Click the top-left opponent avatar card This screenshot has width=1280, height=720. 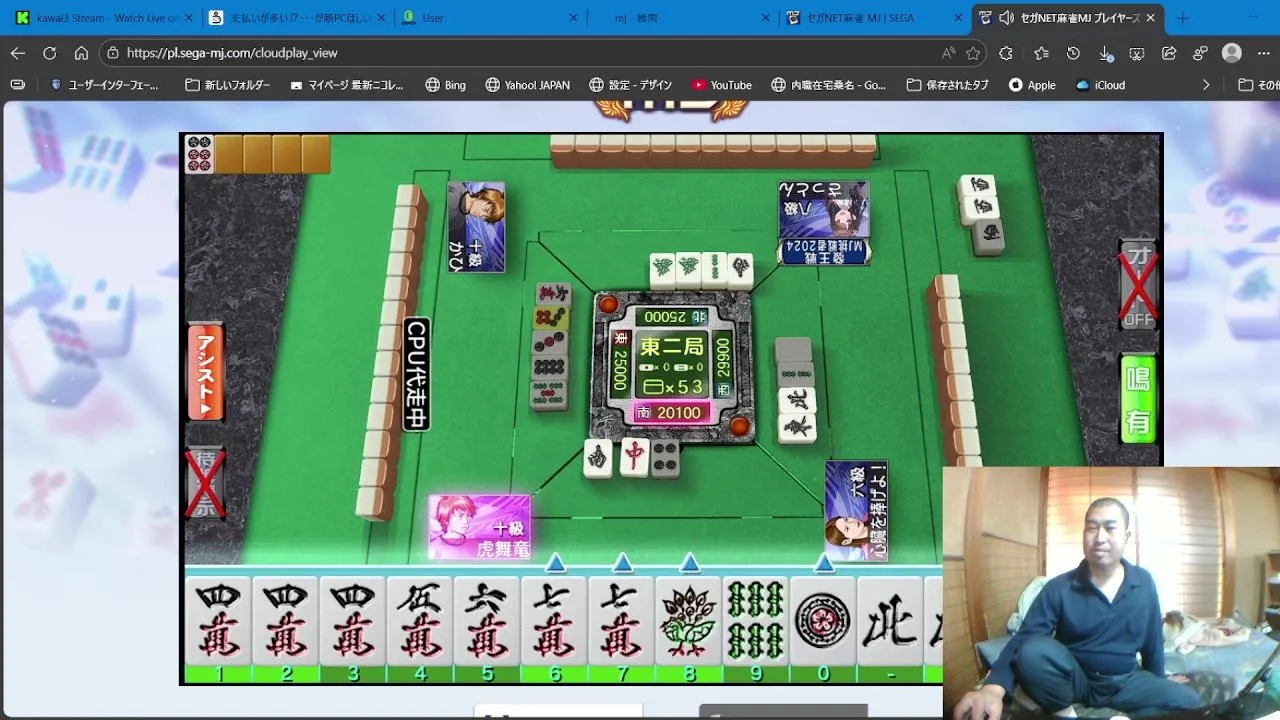pyautogui.click(x=476, y=227)
